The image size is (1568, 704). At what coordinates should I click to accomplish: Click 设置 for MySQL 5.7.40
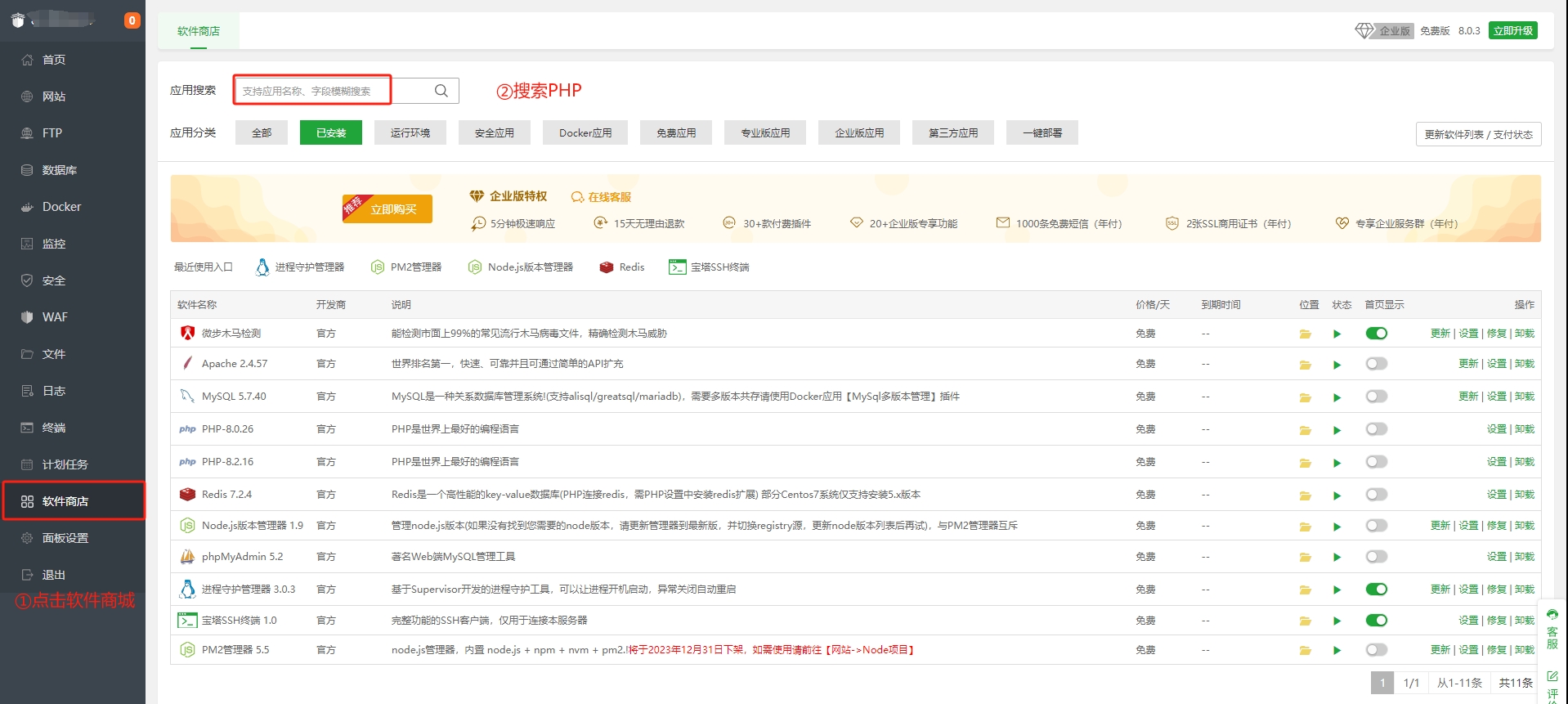point(1497,396)
